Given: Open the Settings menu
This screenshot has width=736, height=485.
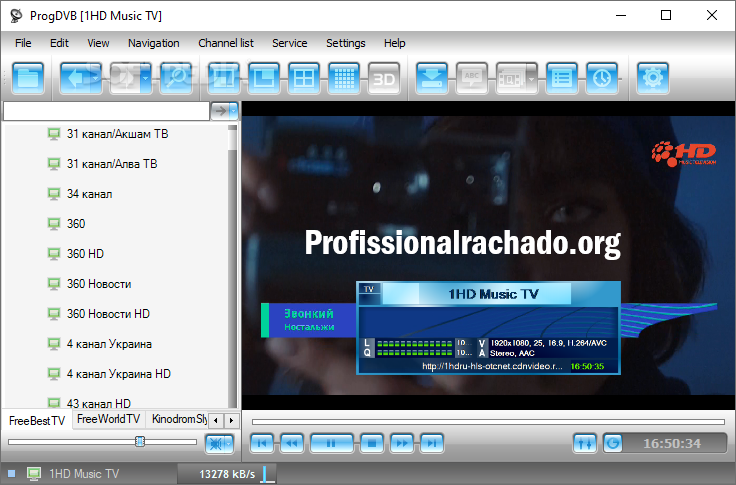Looking at the screenshot, I should tap(345, 43).
